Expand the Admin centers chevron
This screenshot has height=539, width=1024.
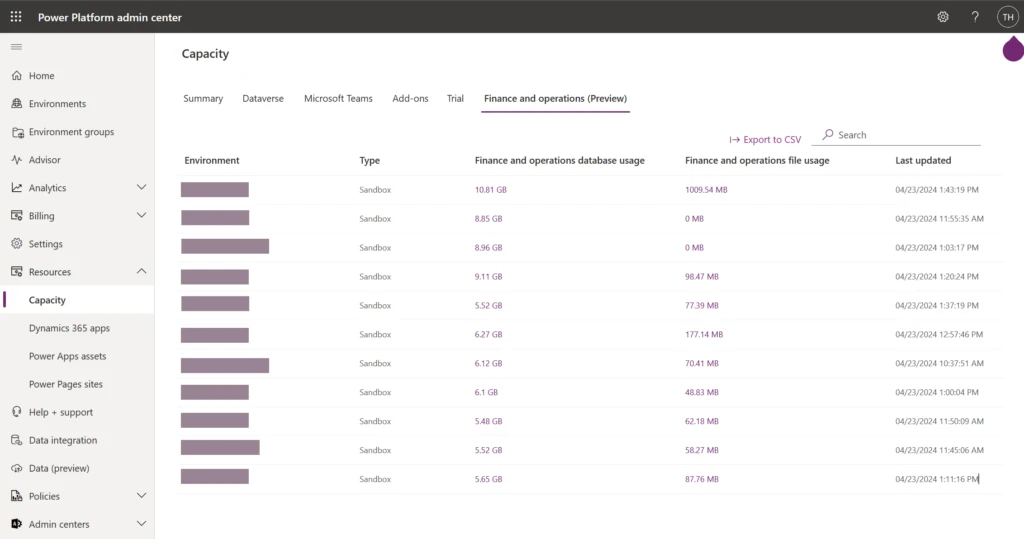141,524
